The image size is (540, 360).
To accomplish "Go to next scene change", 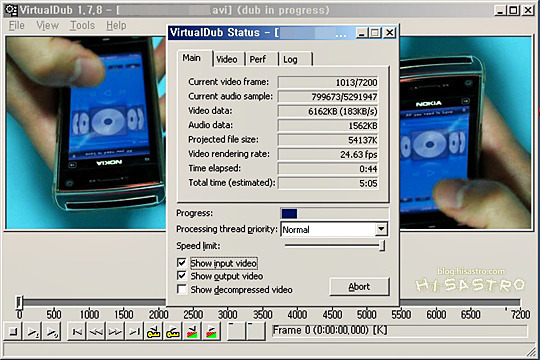I will (x=211, y=331).
